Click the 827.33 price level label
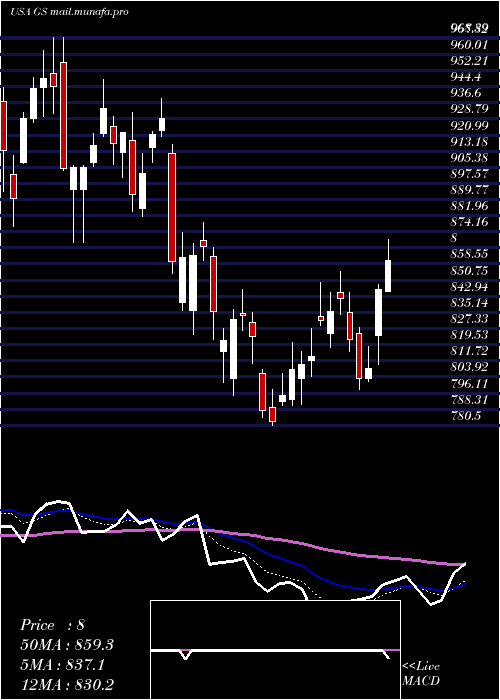Screen dimensions: 500x700 469,319
